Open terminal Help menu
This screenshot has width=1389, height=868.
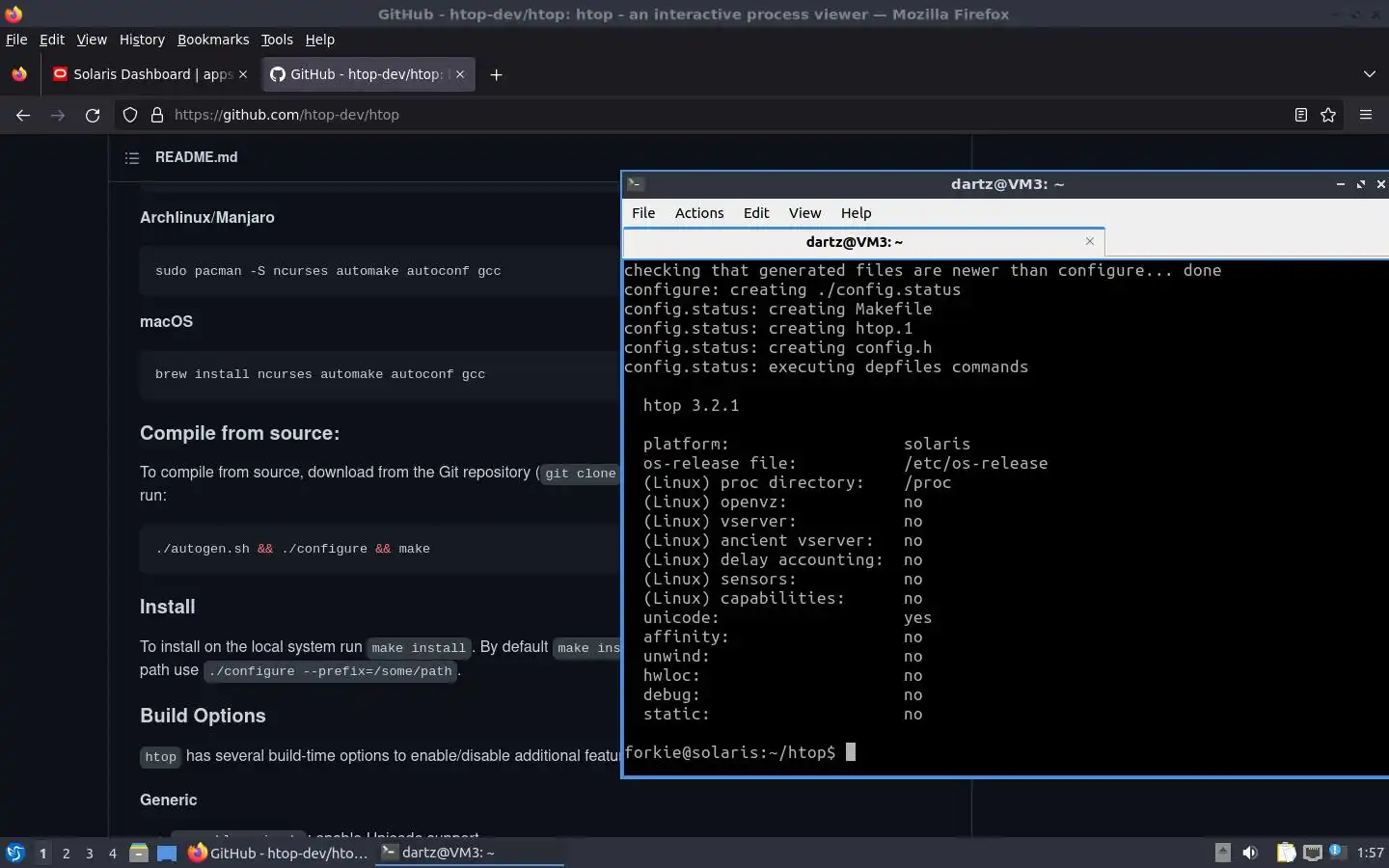click(856, 213)
